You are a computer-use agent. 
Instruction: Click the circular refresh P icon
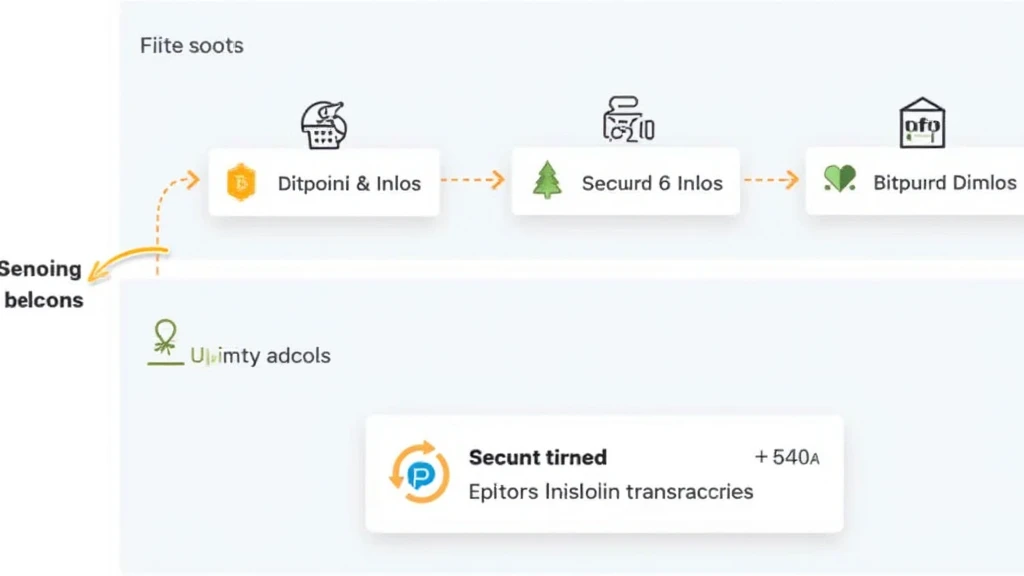pos(419,474)
